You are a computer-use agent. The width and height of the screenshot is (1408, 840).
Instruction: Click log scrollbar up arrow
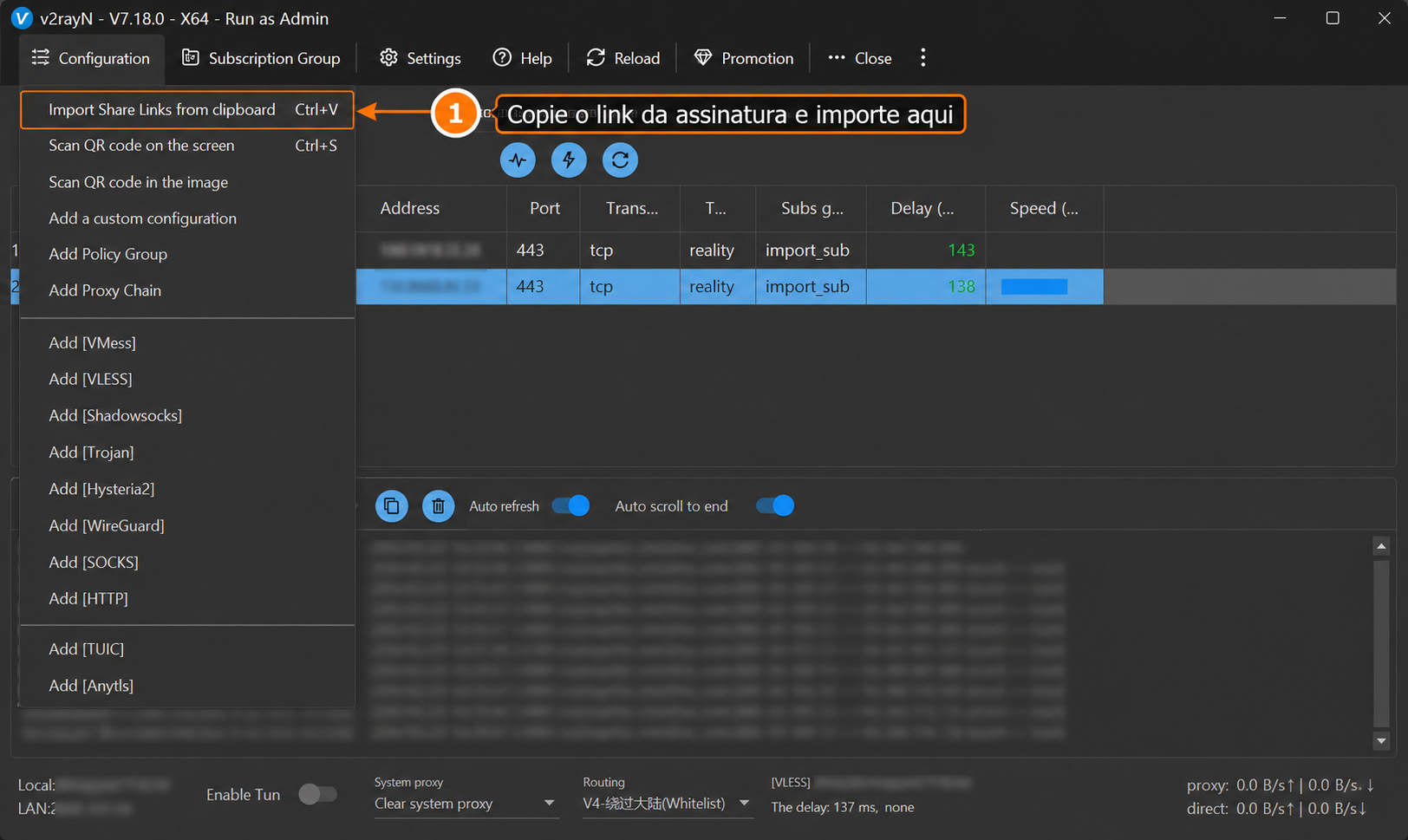click(1381, 546)
